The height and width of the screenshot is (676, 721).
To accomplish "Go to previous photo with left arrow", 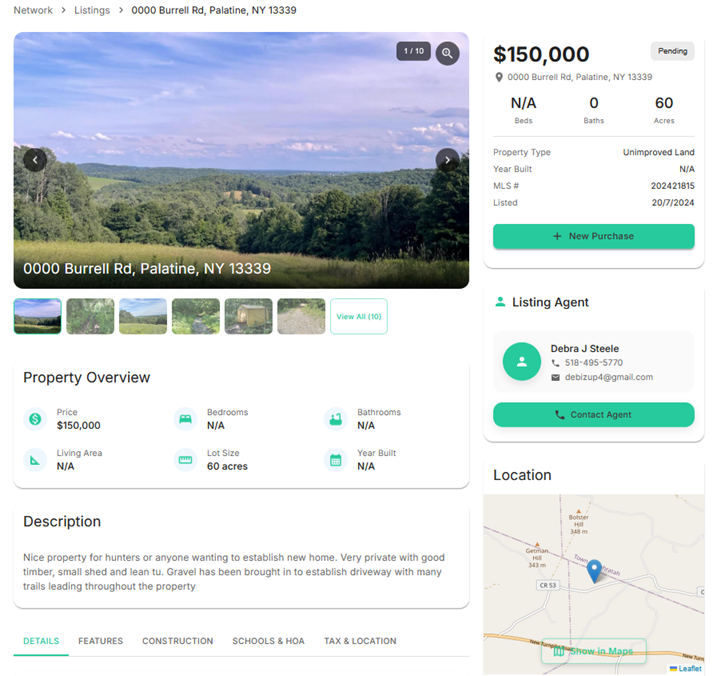I will (35, 159).
